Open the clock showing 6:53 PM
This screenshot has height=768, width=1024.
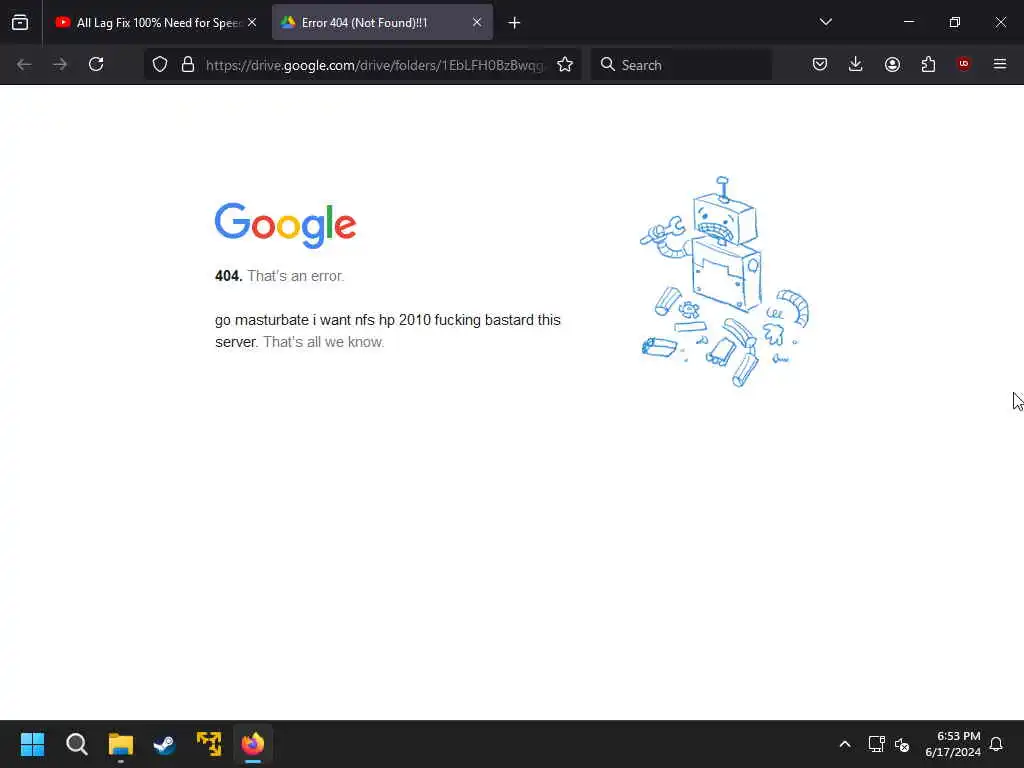(953, 744)
